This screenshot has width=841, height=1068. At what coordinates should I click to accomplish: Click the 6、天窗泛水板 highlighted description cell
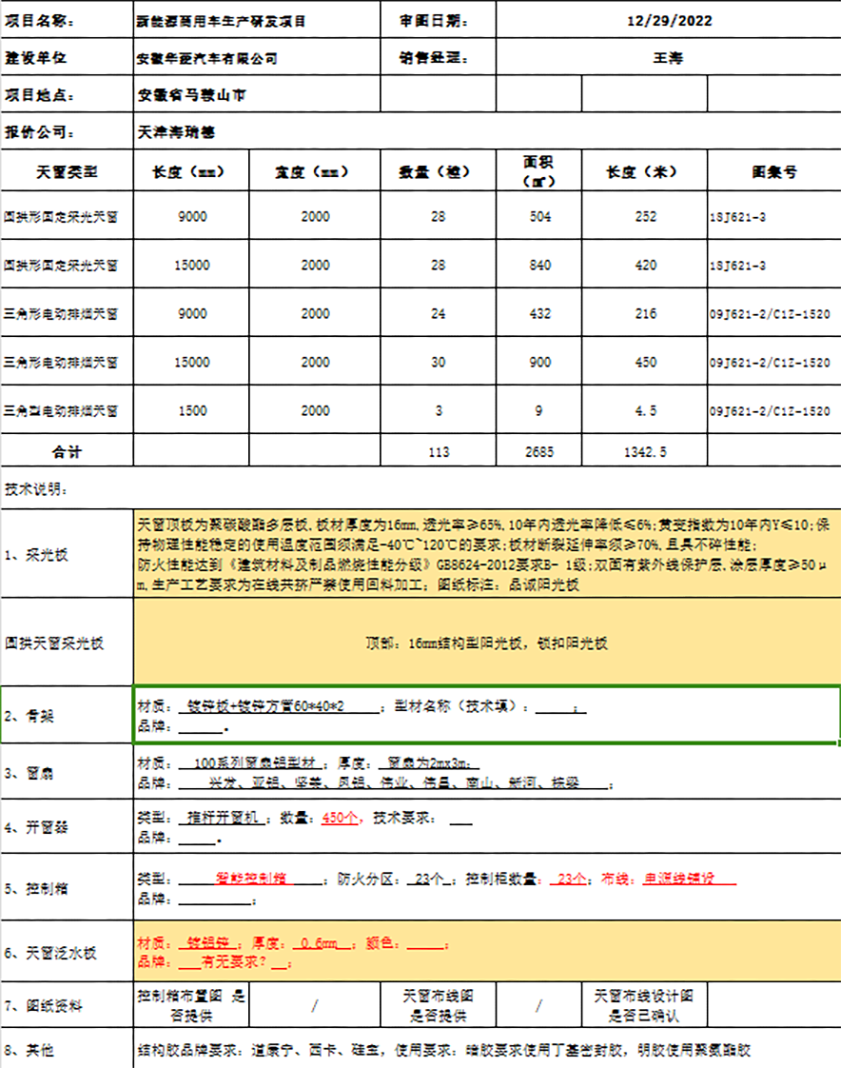pyautogui.click(x=486, y=952)
